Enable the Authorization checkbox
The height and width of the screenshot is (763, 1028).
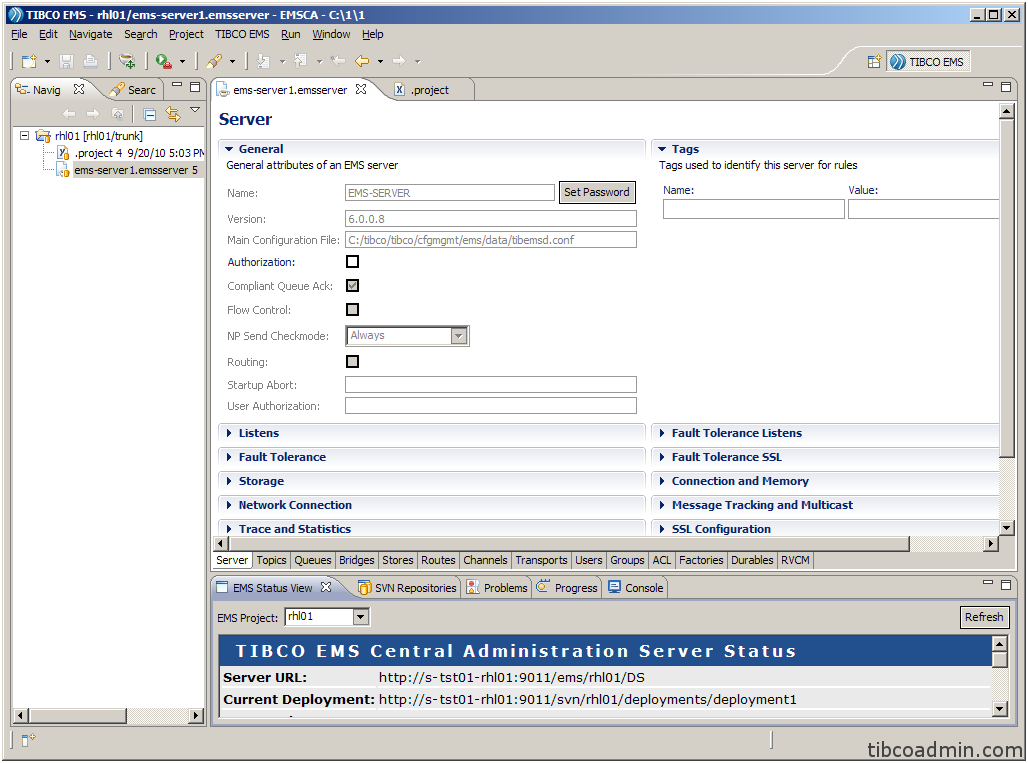353,262
